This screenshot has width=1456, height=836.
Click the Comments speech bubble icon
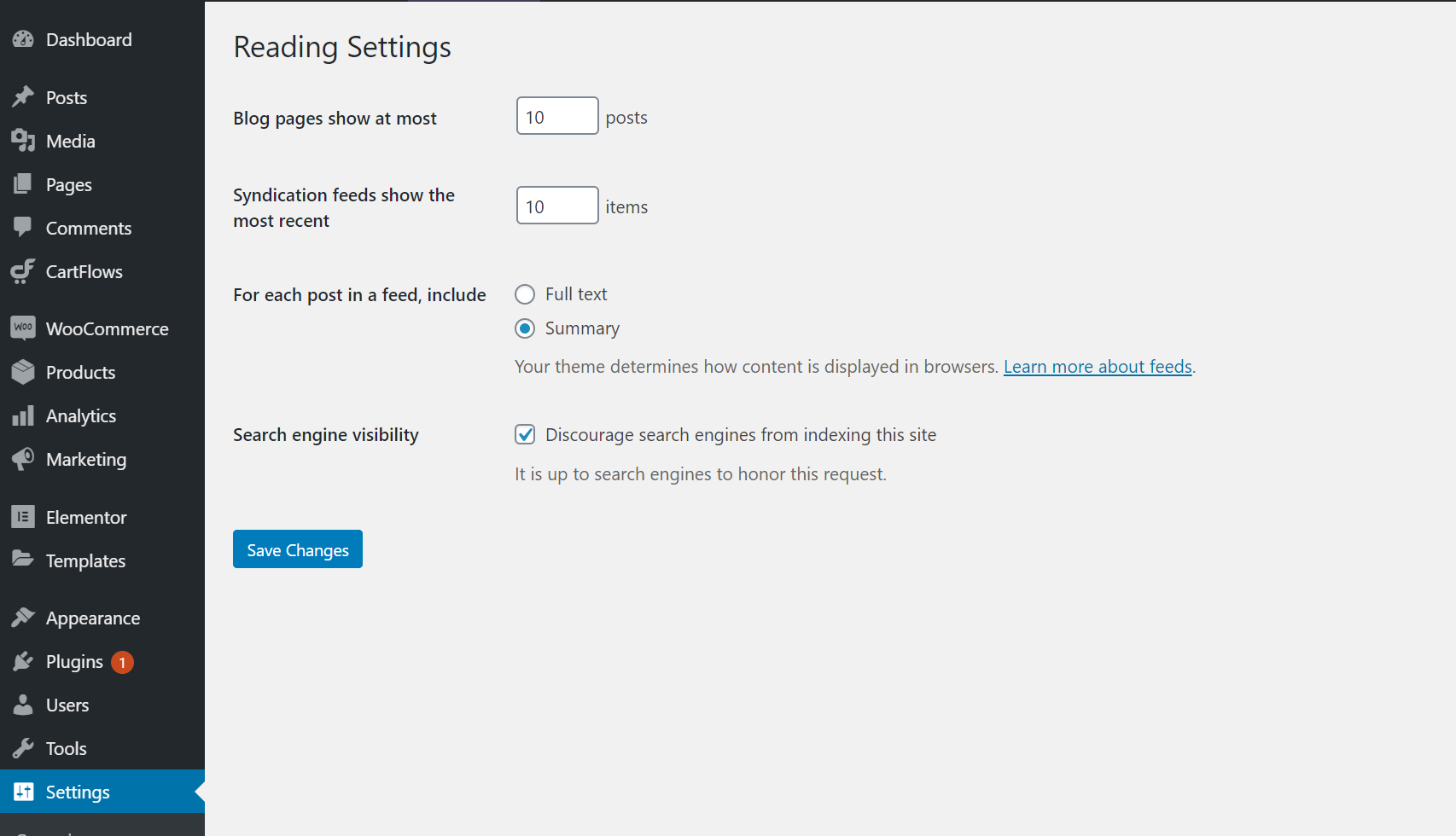tap(23, 228)
